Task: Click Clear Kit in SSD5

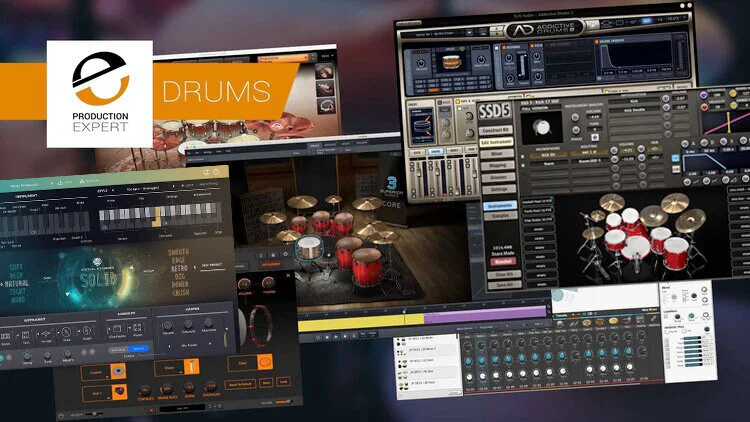Action: [x=503, y=275]
